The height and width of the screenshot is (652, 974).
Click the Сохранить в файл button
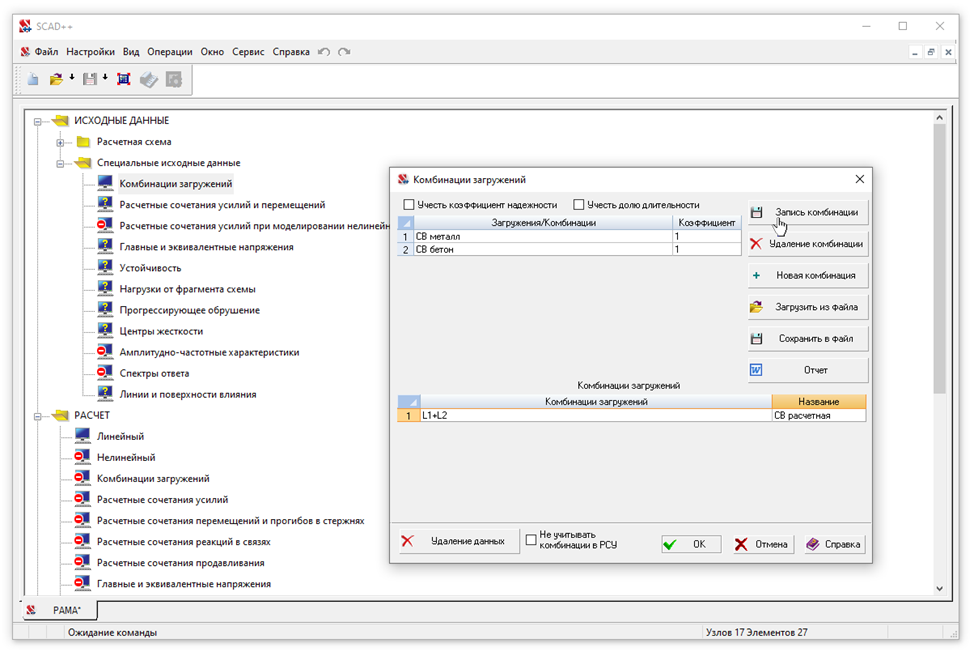[x=808, y=338]
